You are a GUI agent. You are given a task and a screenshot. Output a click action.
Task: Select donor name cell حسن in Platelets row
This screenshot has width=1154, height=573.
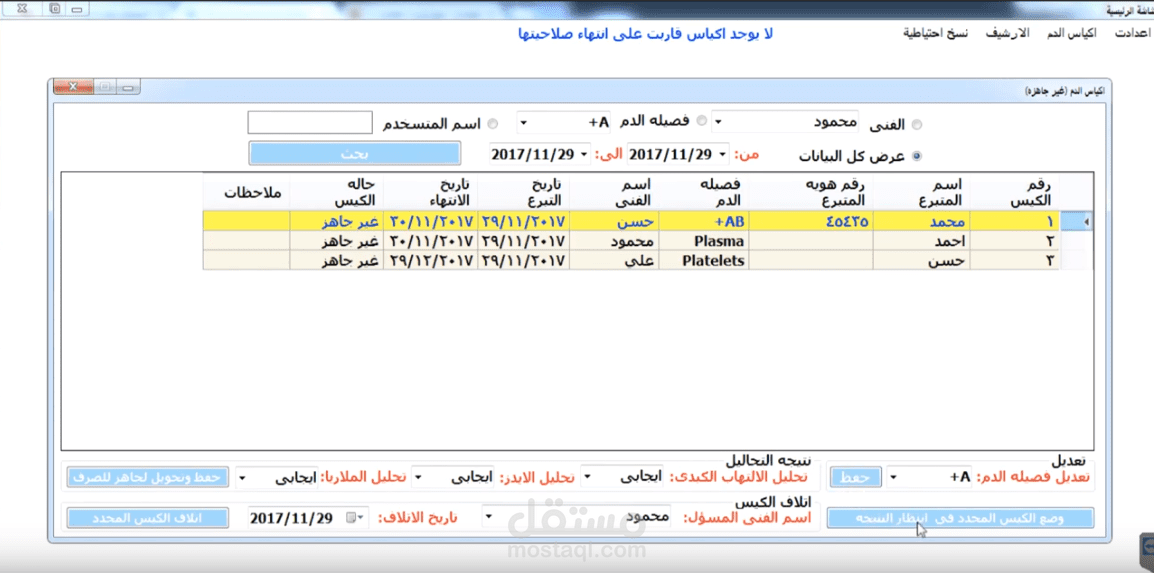click(x=921, y=260)
